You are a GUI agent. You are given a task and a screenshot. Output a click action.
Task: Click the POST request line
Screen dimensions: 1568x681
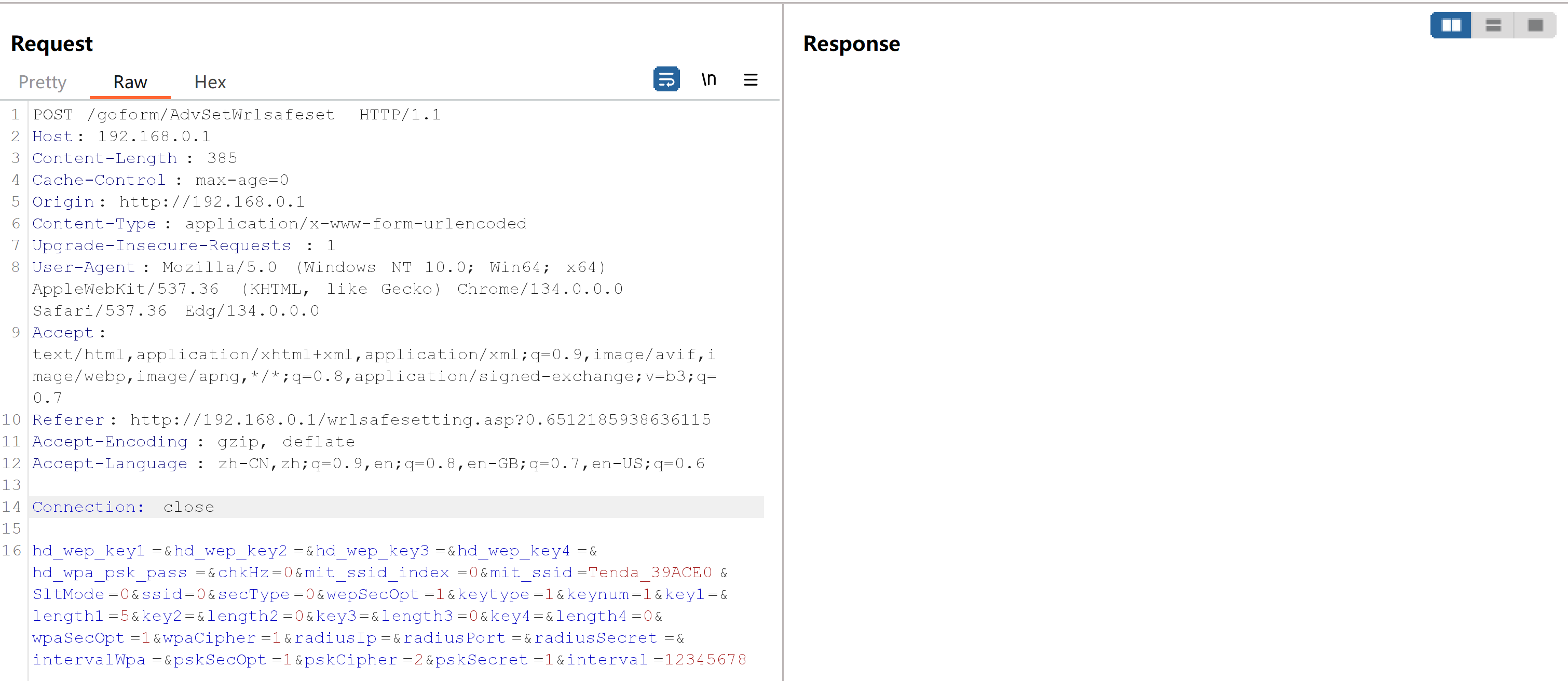point(236,114)
